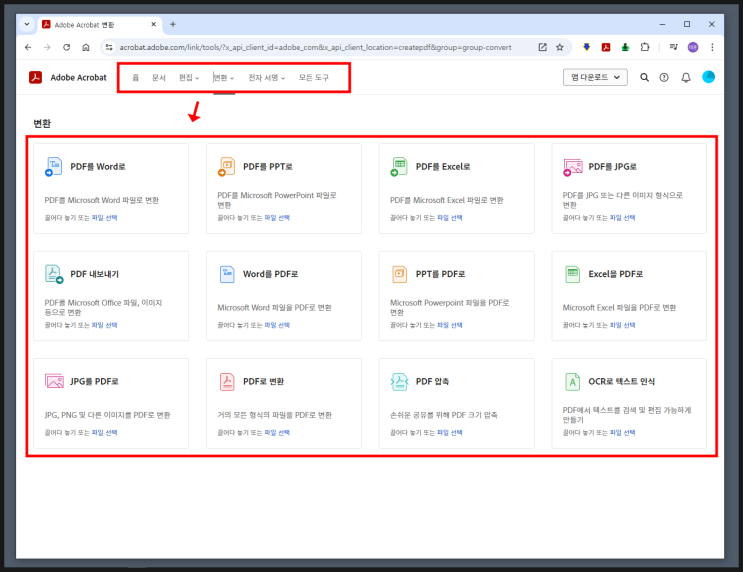Click 파일 선택 in Word를 PDF로 card
This screenshot has width=743, height=572.
point(277,325)
